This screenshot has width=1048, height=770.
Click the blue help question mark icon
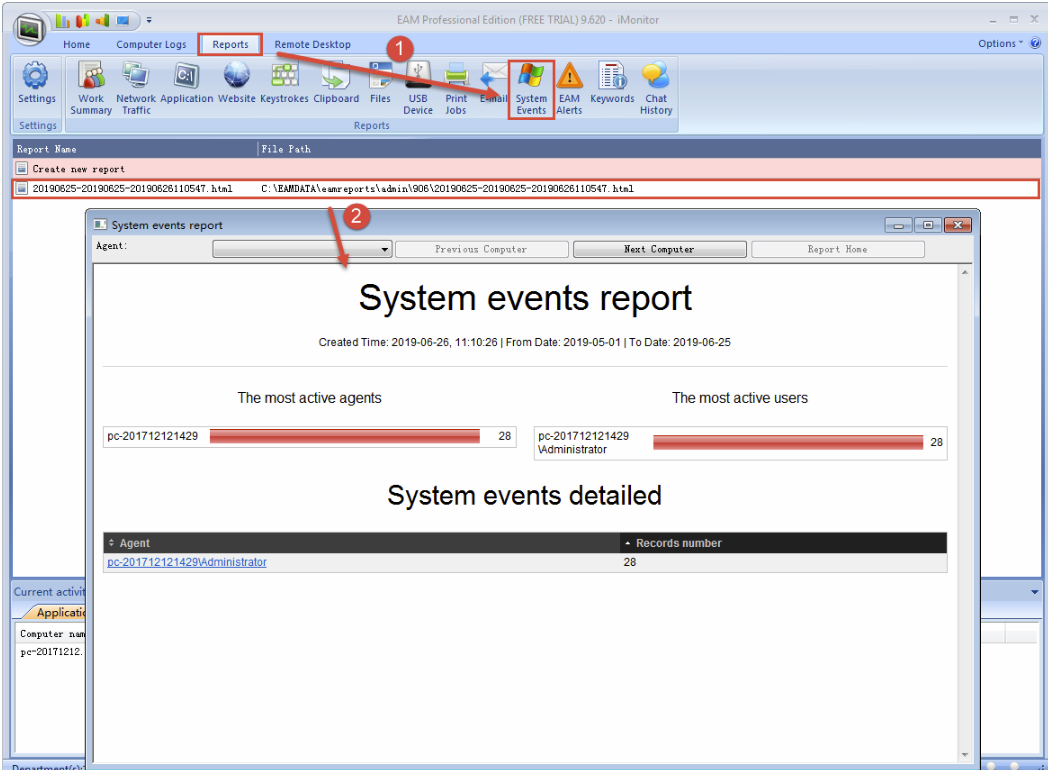coord(1035,43)
